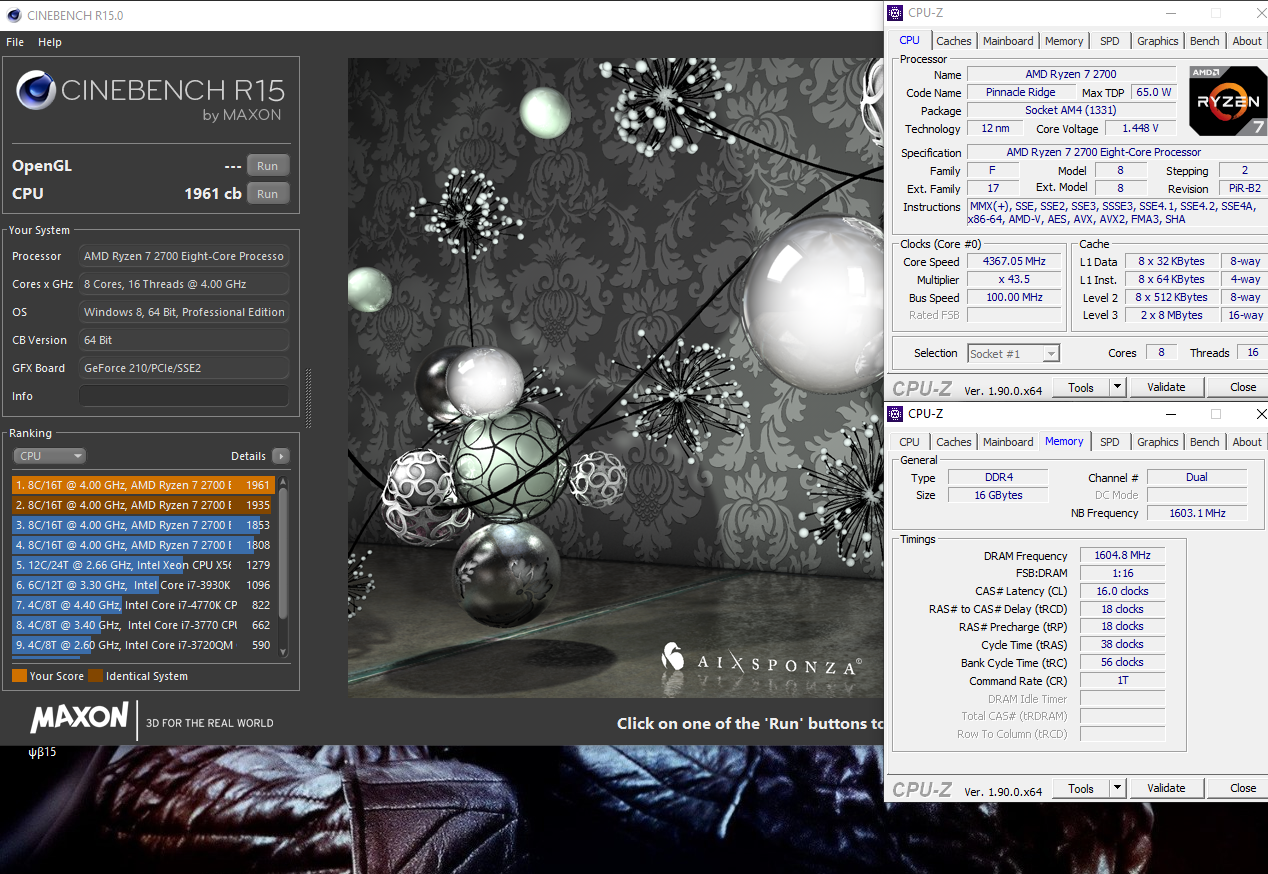Run the CPU benchmark

(x=268, y=194)
